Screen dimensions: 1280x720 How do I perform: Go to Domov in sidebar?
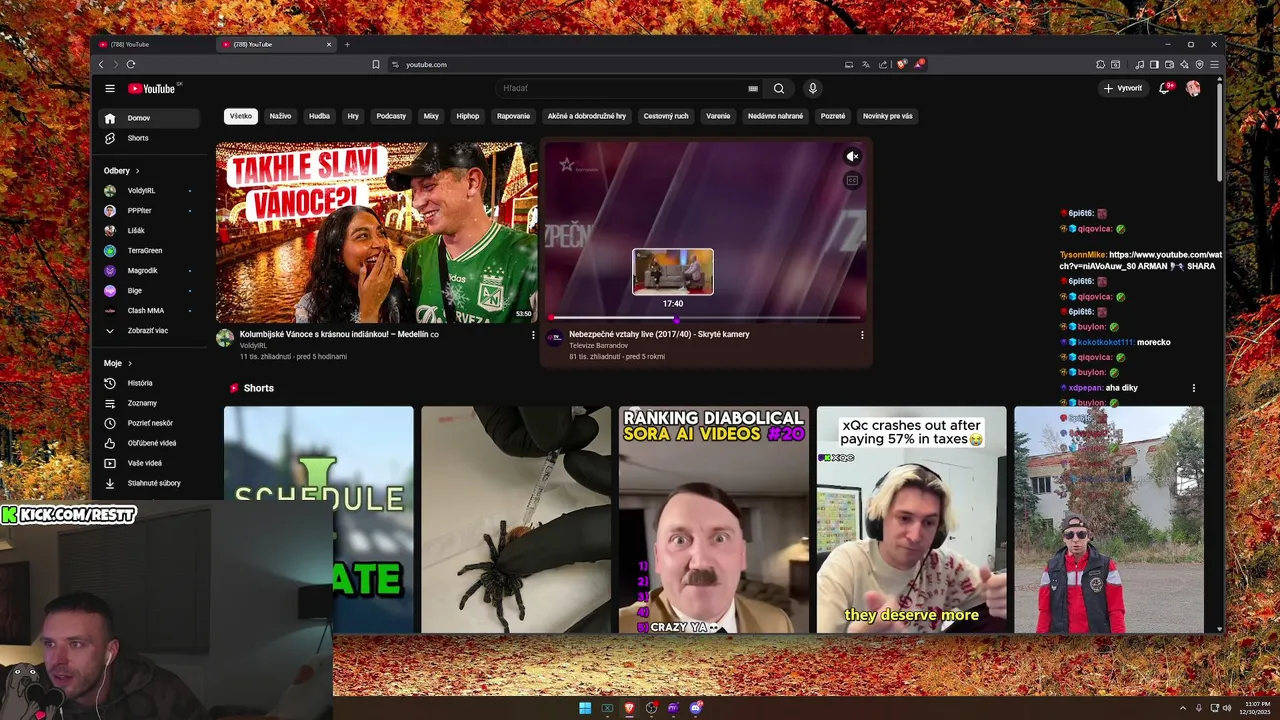click(x=148, y=118)
